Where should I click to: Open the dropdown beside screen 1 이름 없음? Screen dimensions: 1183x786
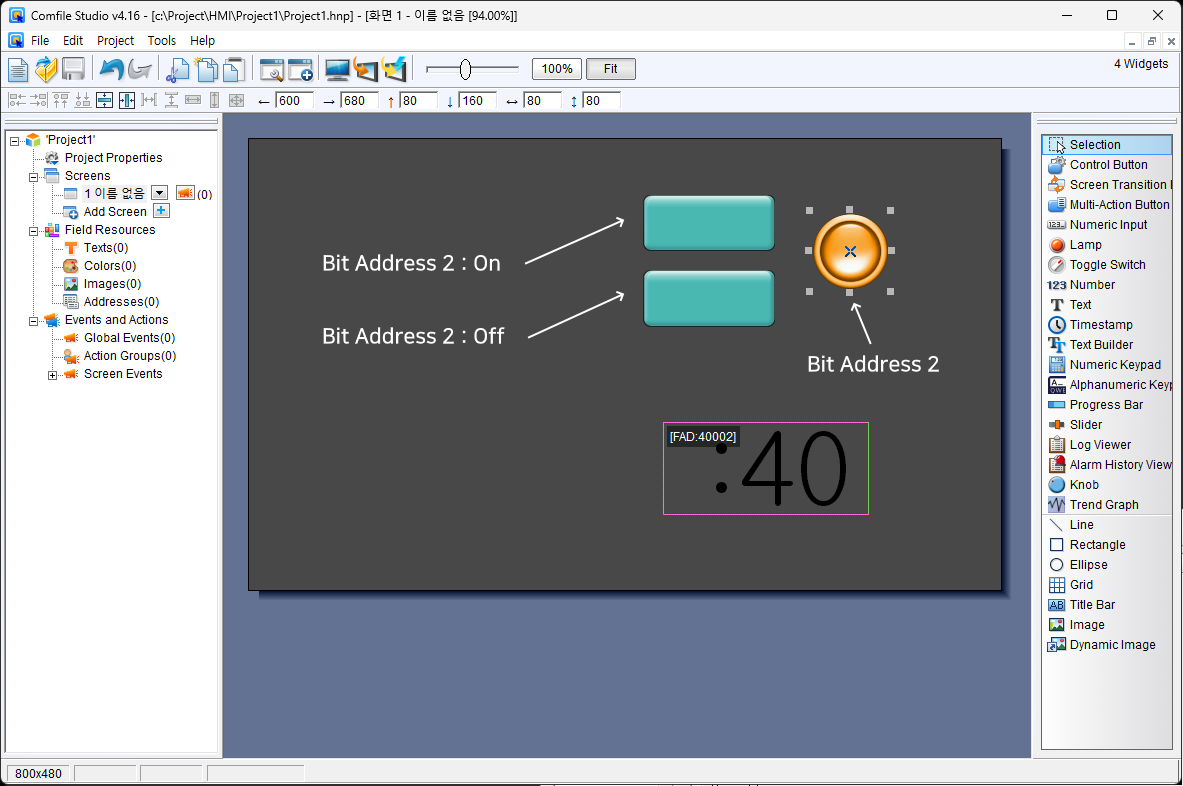(x=159, y=193)
